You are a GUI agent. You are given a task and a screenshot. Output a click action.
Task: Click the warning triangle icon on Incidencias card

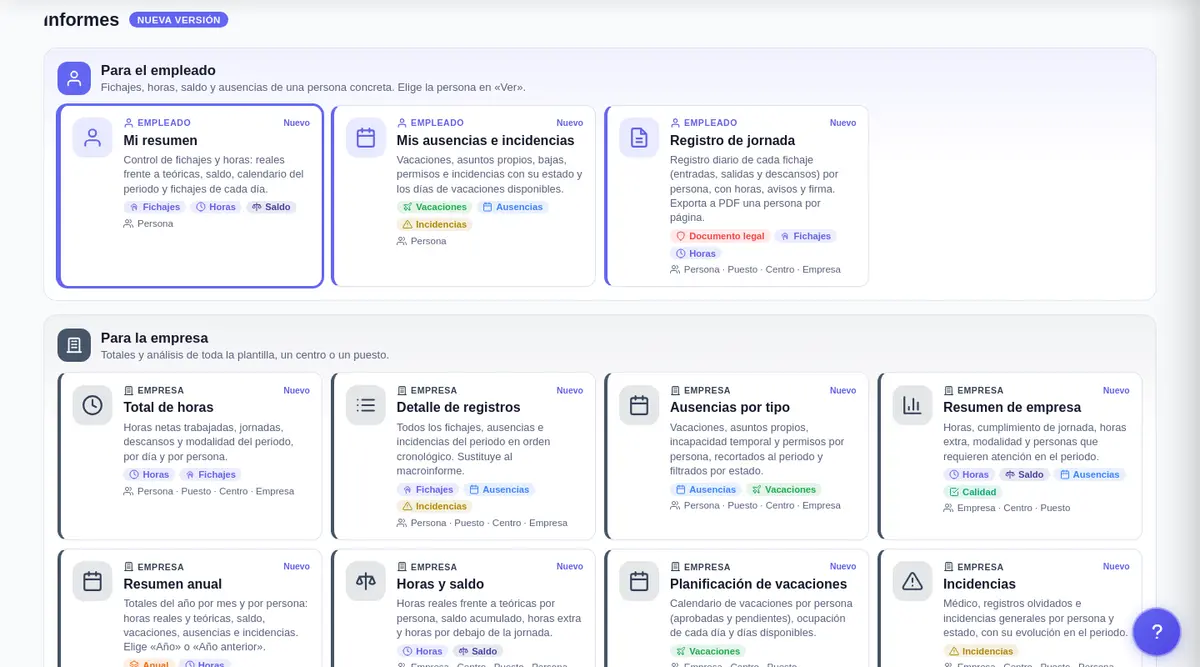[912, 581]
